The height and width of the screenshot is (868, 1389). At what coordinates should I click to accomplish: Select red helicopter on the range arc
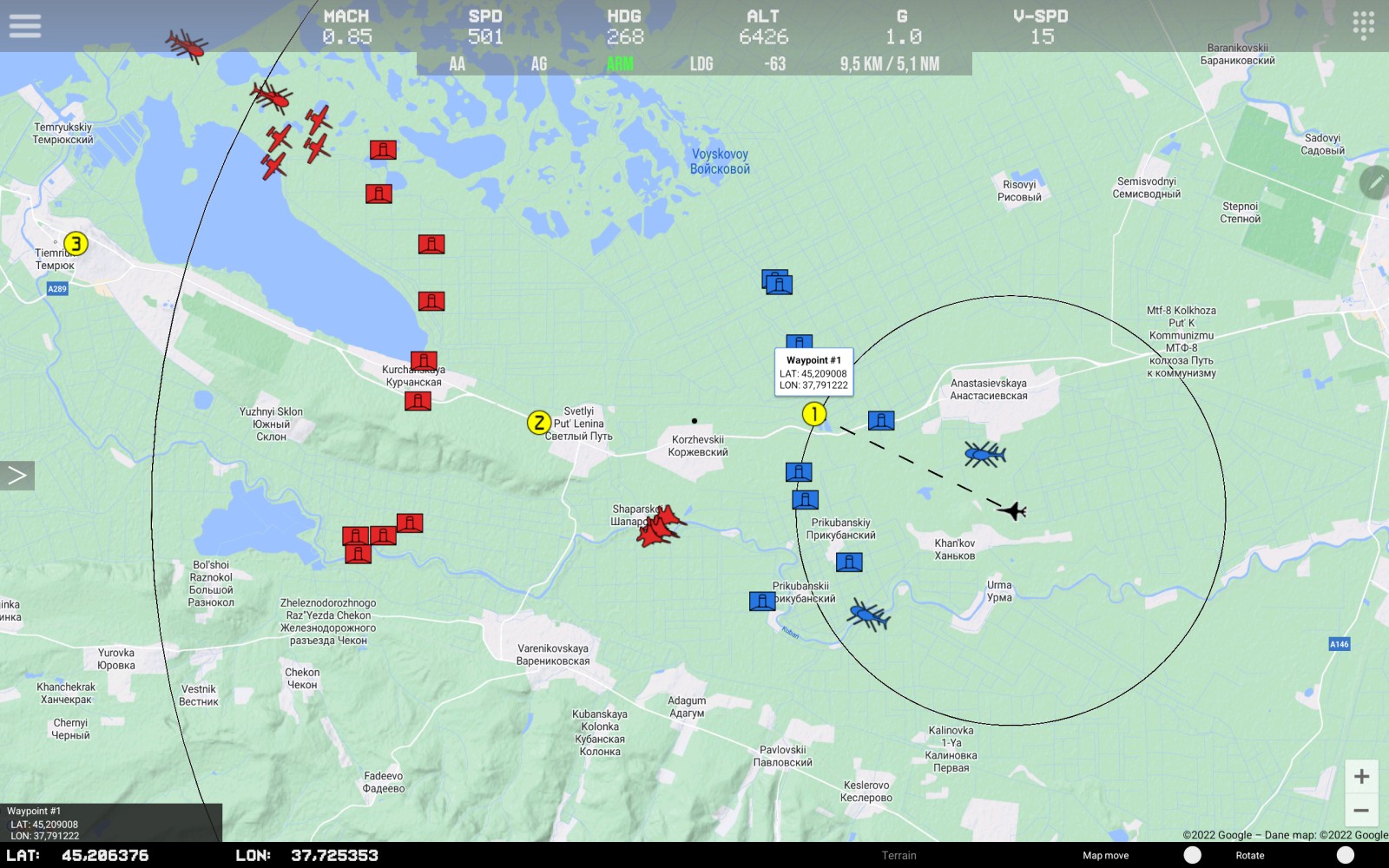(x=271, y=97)
